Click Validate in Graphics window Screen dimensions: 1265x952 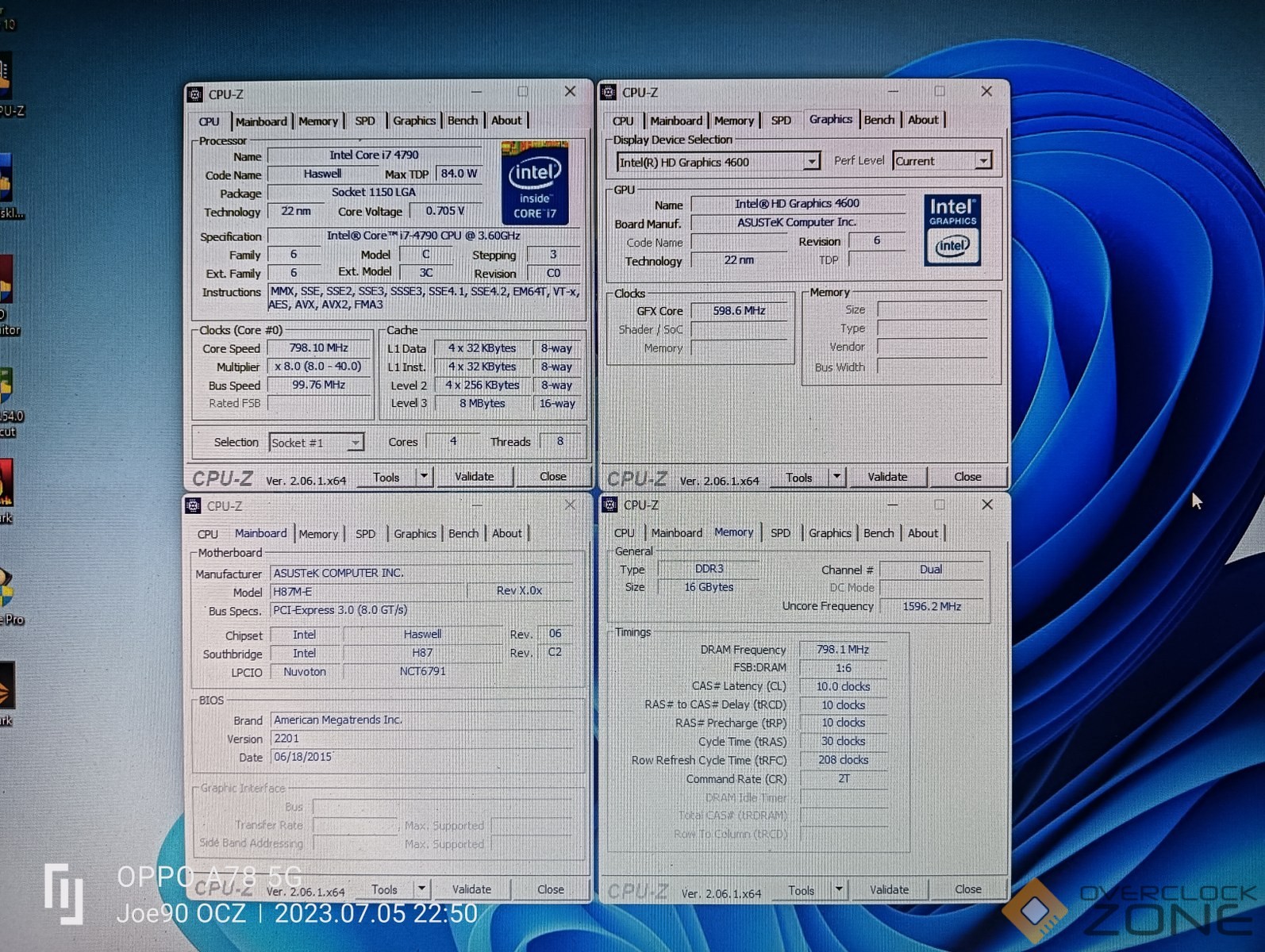(x=887, y=477)
